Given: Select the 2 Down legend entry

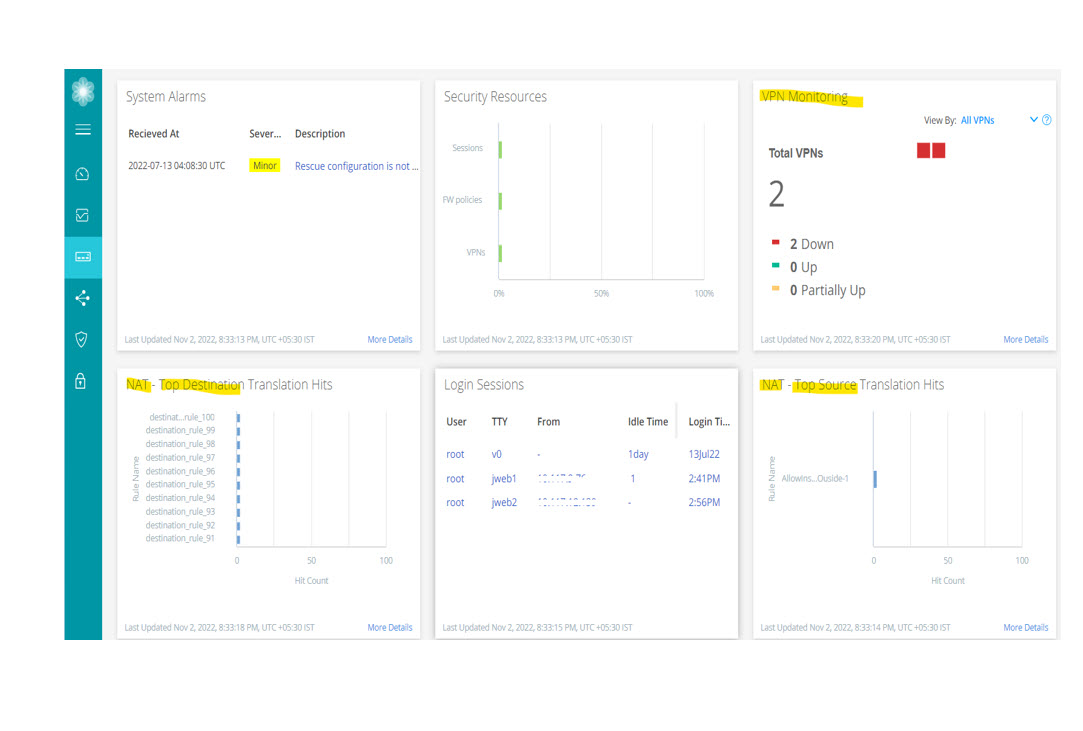Looking at the screenshot, I should [803, 244].
